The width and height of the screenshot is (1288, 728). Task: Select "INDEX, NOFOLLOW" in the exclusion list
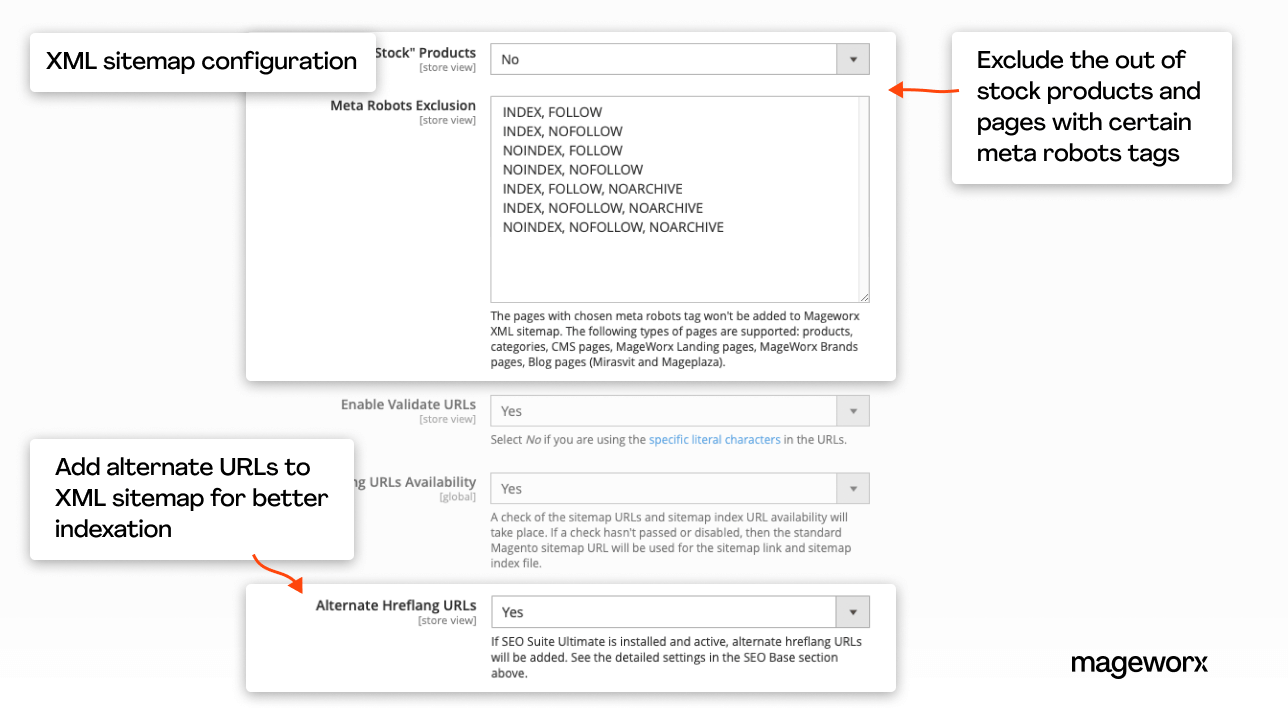[x=562, y=131]
